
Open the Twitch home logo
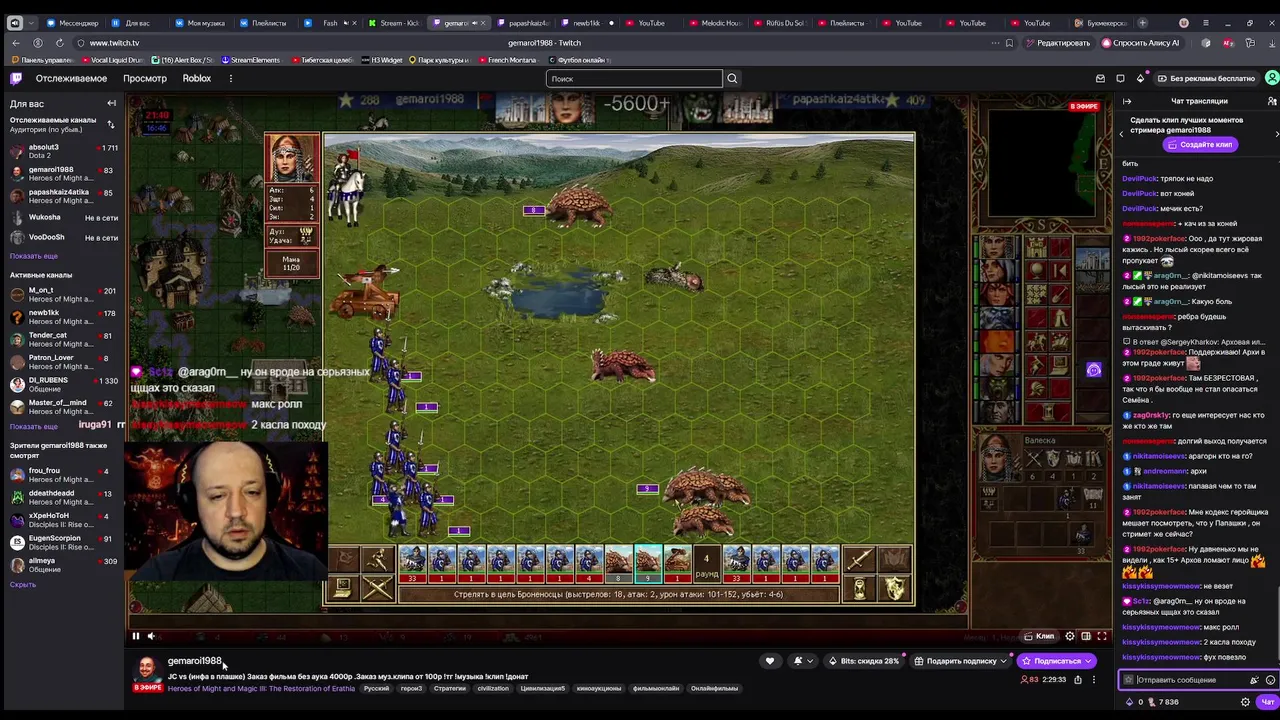16,78
